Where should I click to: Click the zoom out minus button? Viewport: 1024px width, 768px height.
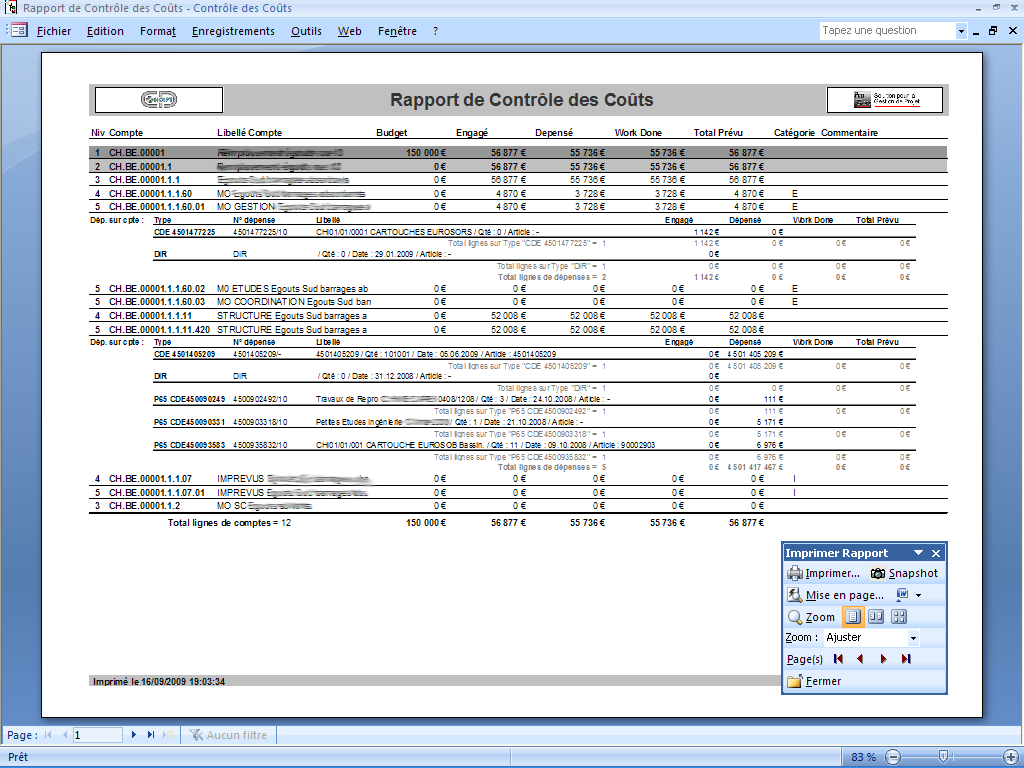(893, 757)
